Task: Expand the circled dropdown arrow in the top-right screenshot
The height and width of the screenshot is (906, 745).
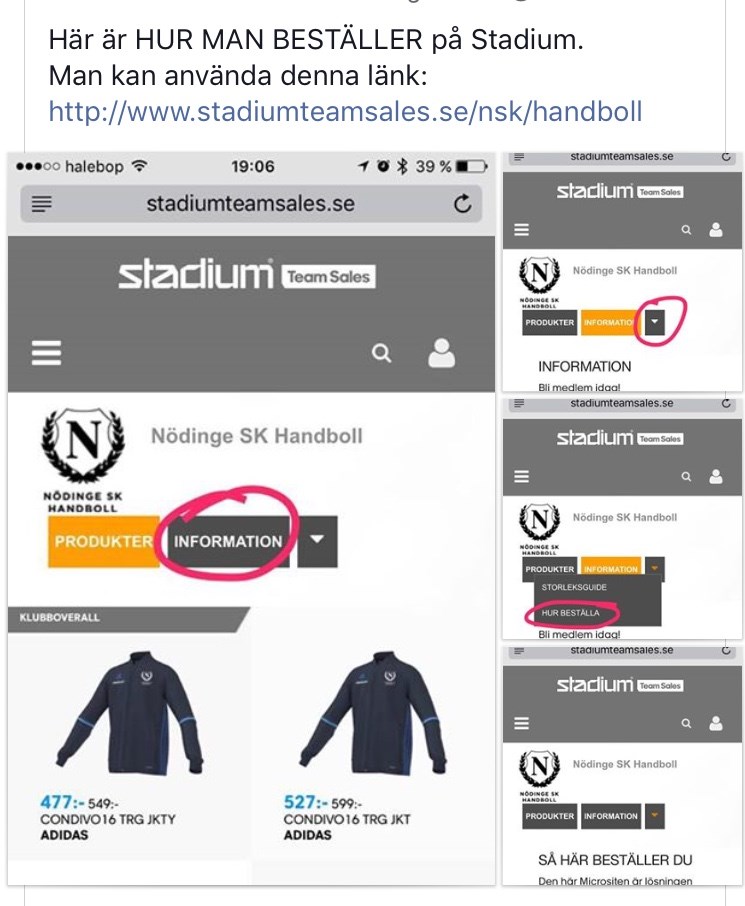Action: [655, 322]
